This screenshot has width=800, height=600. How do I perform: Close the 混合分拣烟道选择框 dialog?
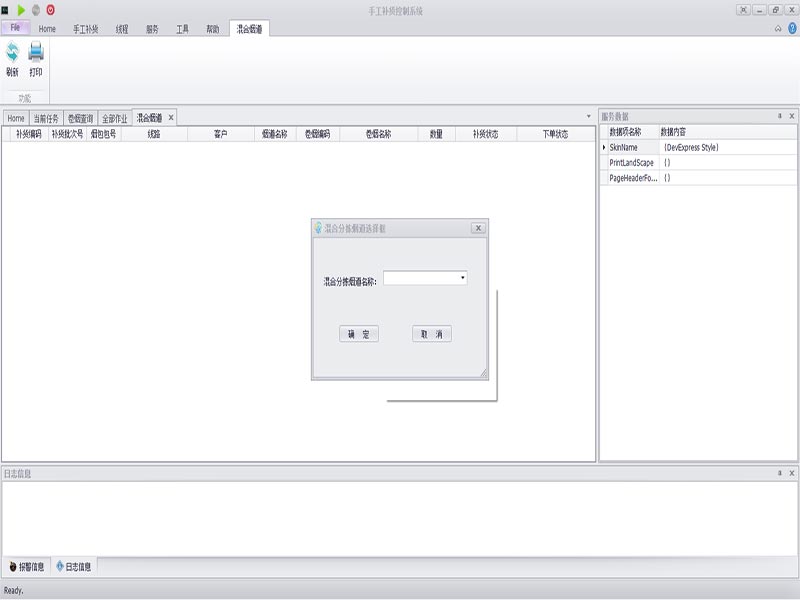click(x=478, y=228)
